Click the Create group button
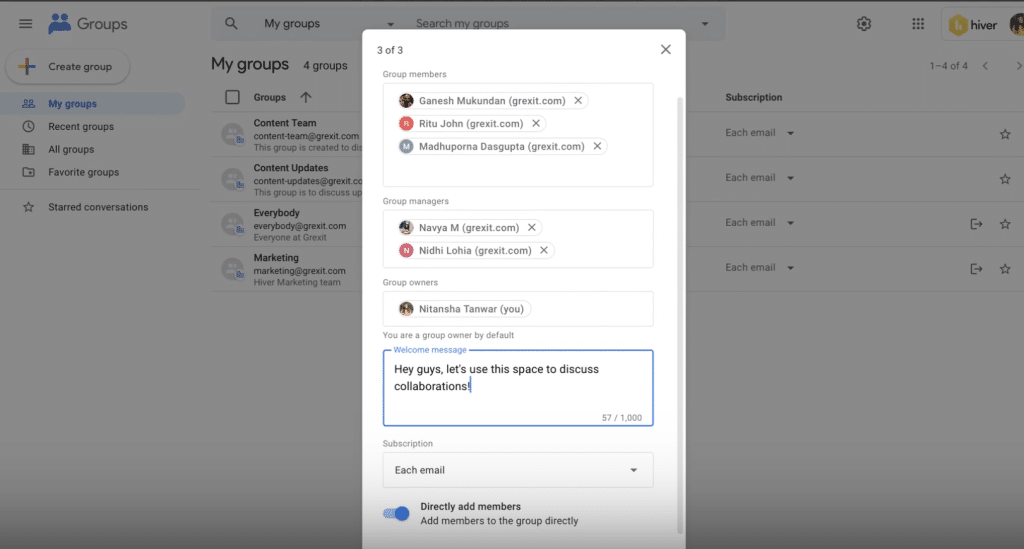The height and width of the screenshot is (549, 1024). [x=67, y=67]
